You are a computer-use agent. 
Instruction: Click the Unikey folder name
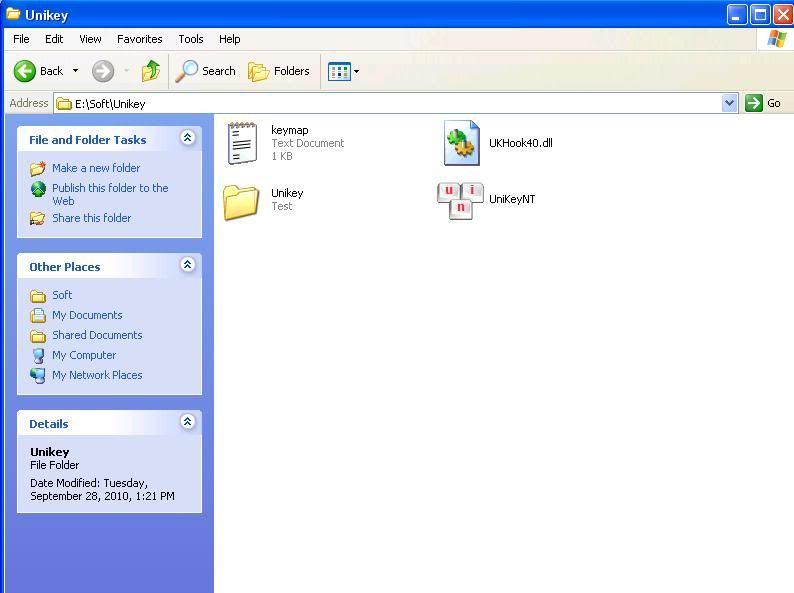[287, 193]
